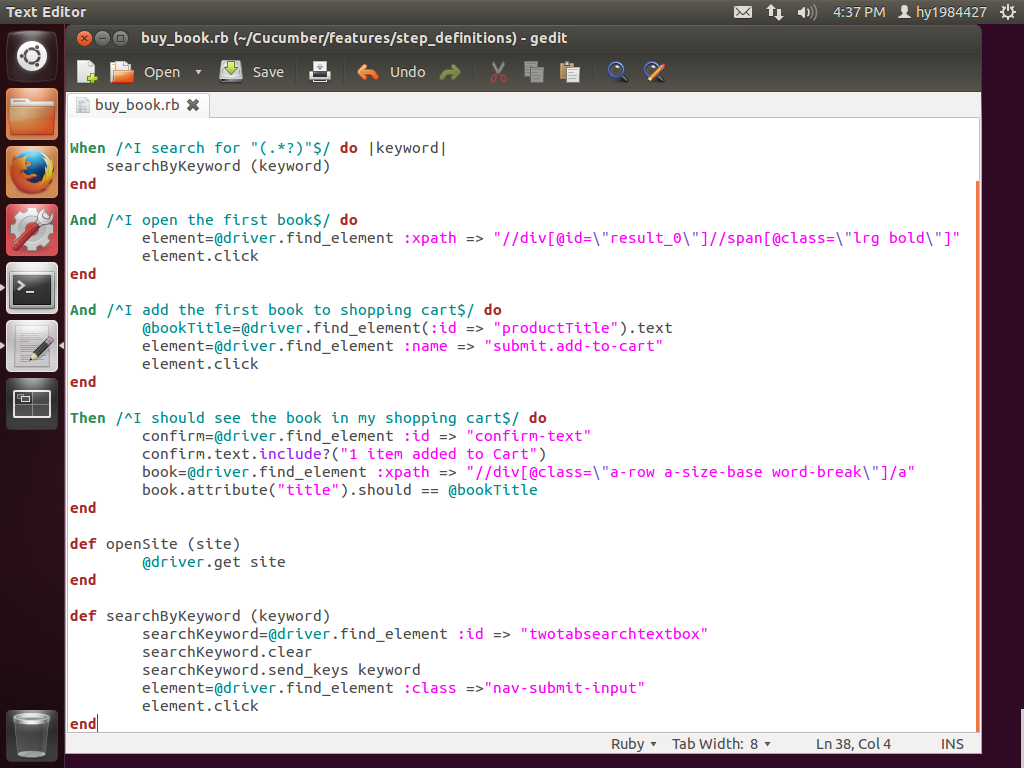The height and width of the screenshot is (768, 1024).
Task: Click the text 'searchKeyword.clear'
Action: [x=227, y=652]
